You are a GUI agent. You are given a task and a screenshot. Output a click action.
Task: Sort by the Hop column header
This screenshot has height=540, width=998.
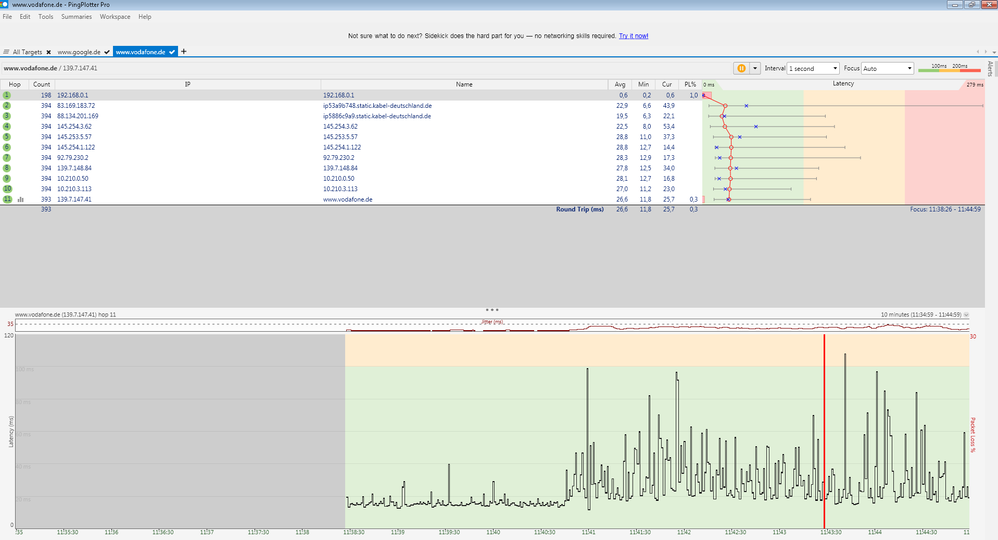[x=15, y=84]
